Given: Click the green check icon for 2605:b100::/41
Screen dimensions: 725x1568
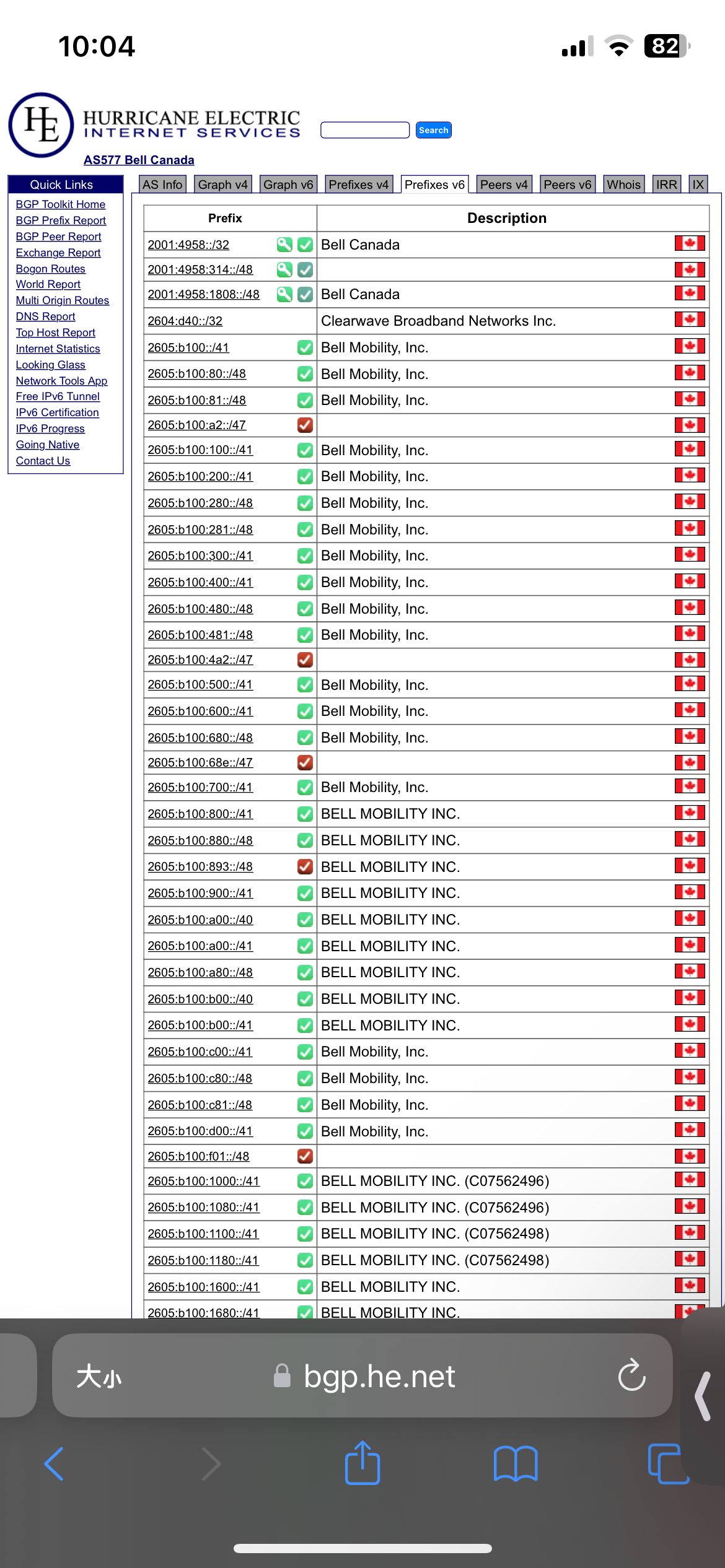Looking at the screenshot, I should [x=305, y=347].
